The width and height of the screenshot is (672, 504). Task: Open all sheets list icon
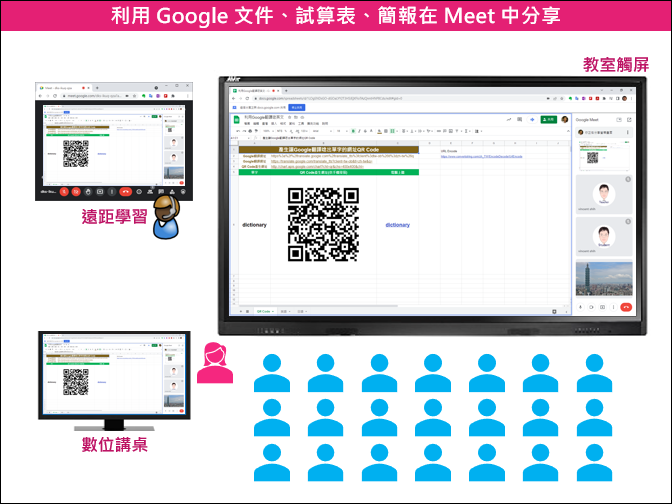247,311
